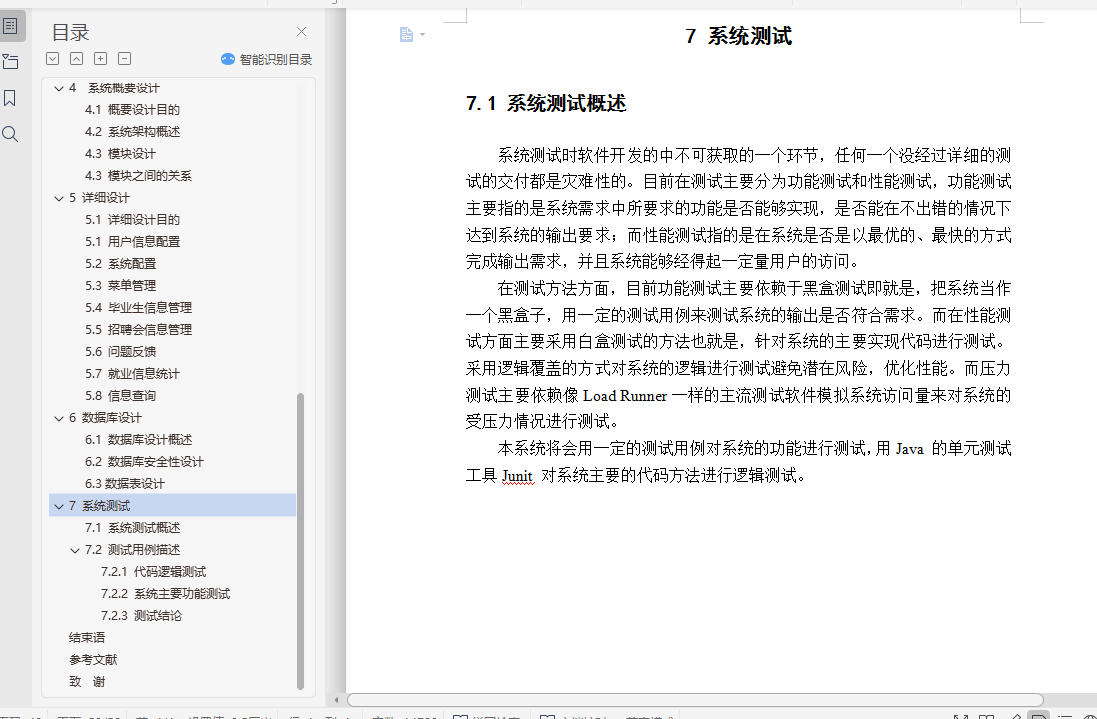The height and width of the screenshot is (719, 1097).
Task: Jump to heading 5 详细设计
Action: click(99, 198)
